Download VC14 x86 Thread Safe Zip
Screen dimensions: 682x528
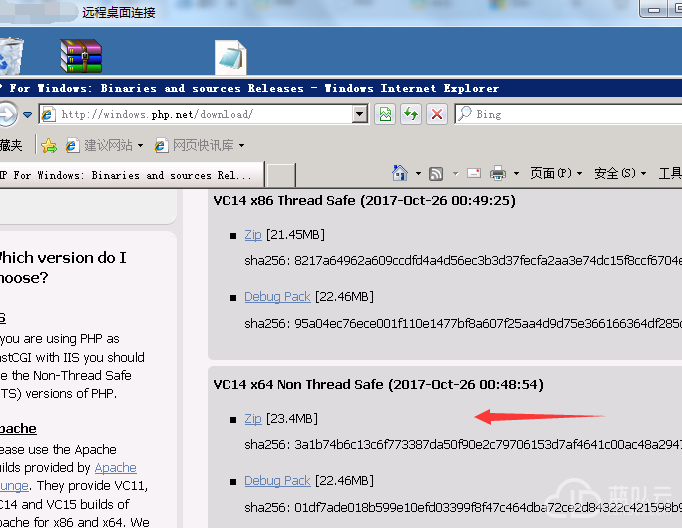pos(253,235)
